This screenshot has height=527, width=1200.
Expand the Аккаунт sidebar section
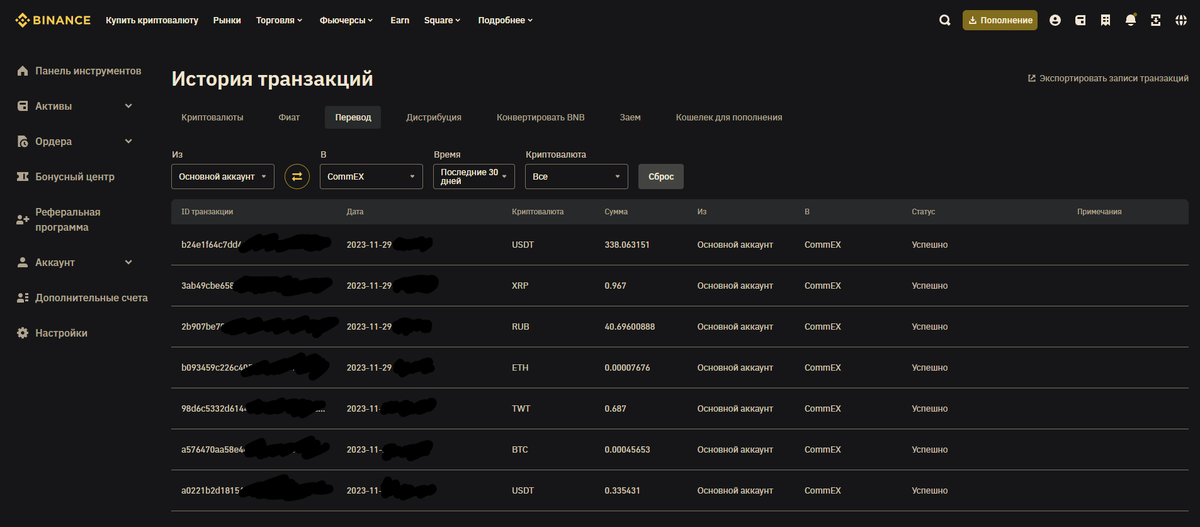coord(128,262)
